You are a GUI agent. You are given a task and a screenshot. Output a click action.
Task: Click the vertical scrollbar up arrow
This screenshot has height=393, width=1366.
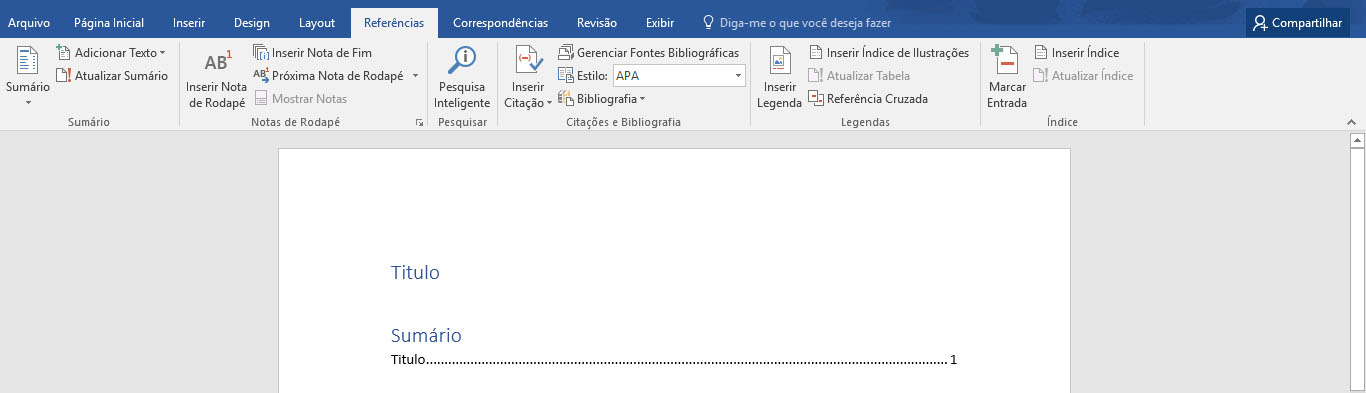click(x=1358, y=141)
